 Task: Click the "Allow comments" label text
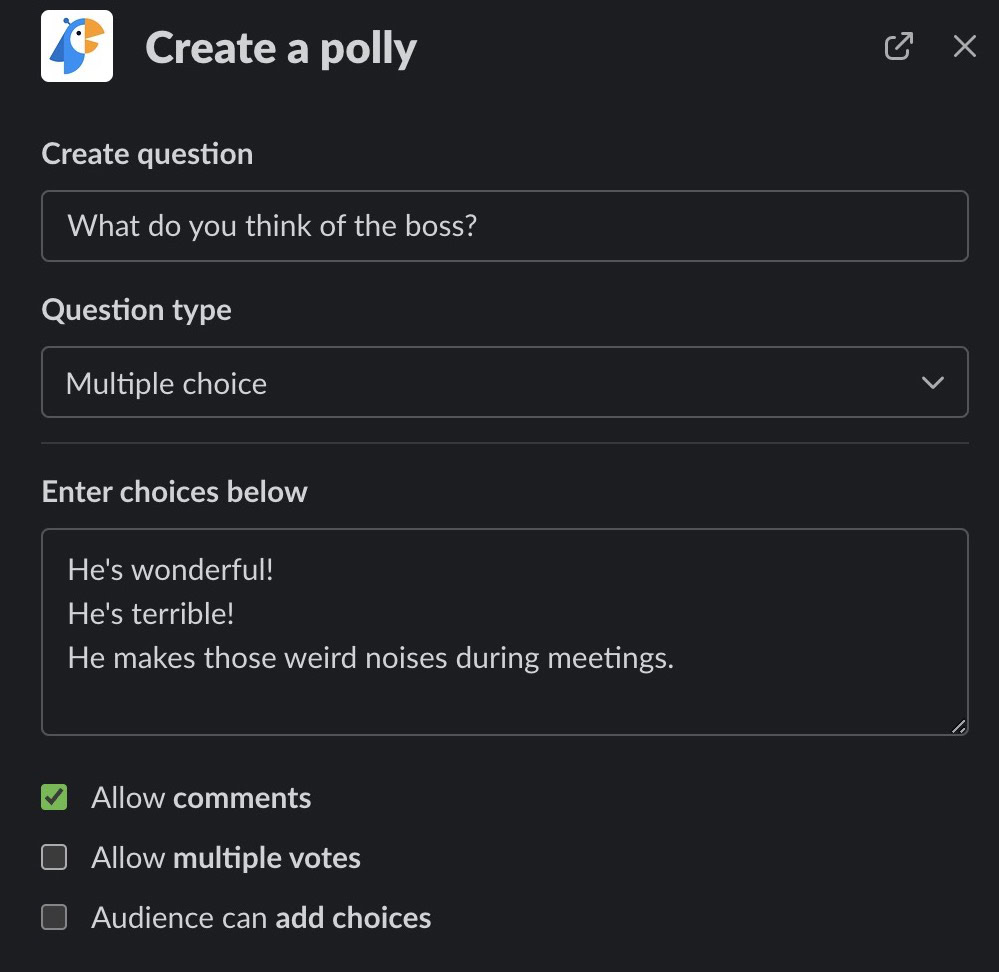click(201, 798)
